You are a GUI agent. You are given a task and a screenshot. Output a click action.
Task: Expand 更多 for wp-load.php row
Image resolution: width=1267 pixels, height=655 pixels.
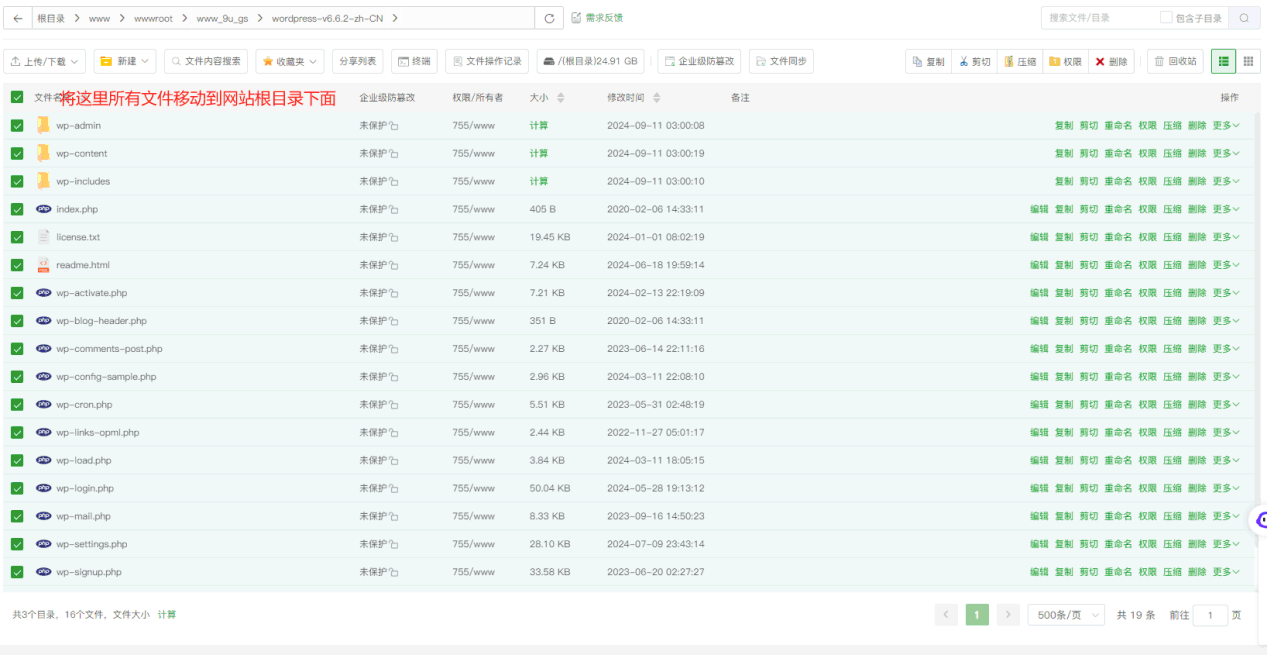[1226, 460]
